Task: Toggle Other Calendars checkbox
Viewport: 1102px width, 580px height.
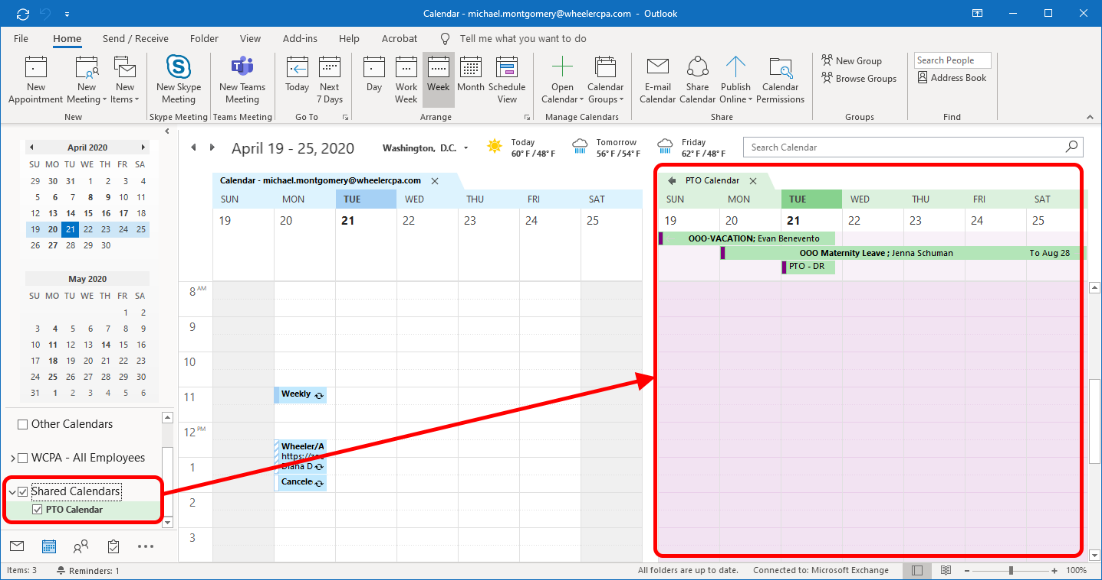Action: click(22, 424)
